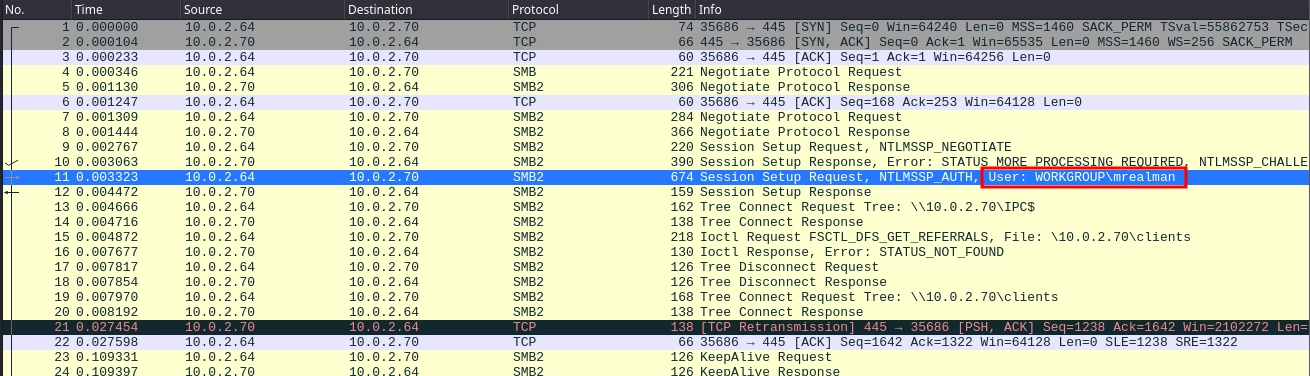Select packet 14 Tree Connect Response
Viewport: 1310px width, 376px height.
(x=655, y=222)
